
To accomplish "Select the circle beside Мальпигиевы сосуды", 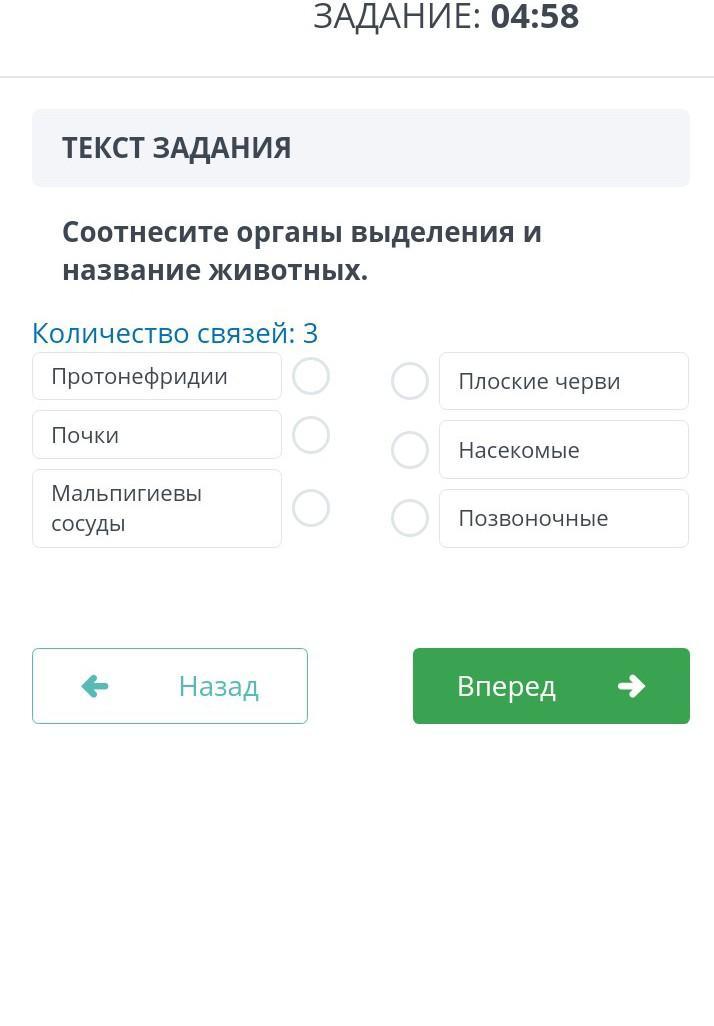I will coord(311,508).
